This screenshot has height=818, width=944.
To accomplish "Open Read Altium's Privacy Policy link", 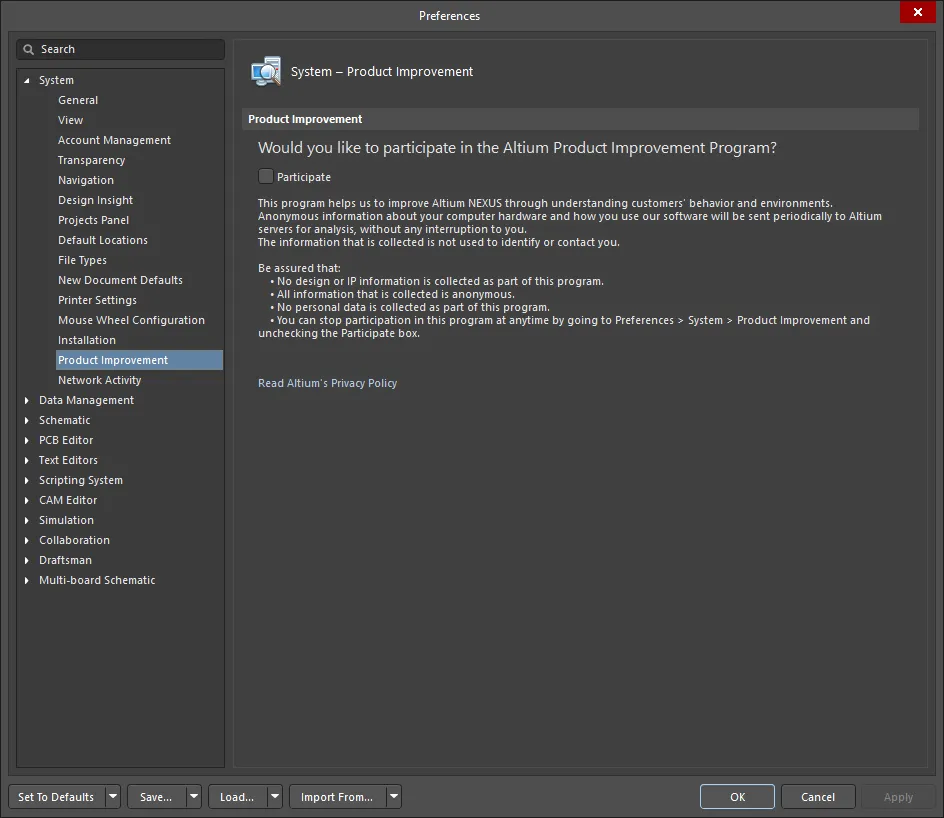I will (x=328, y=383).
